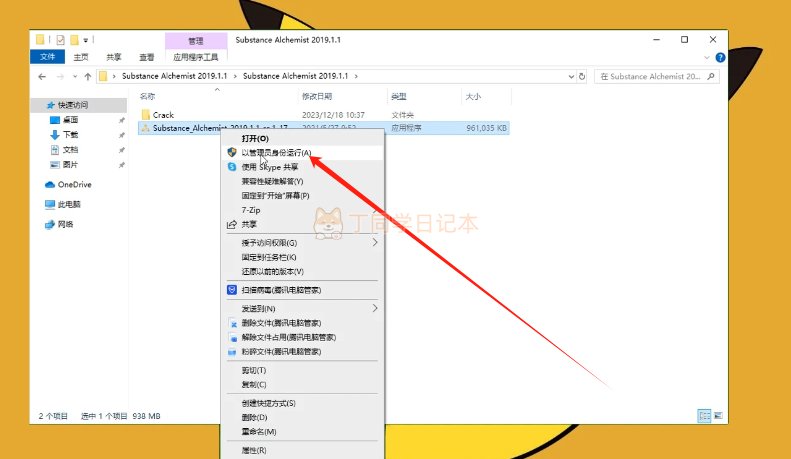Viewport: 791px width, 459px height.
Task: Select the Crack folder
Action: pyautogui.click(x=163, y=115)
